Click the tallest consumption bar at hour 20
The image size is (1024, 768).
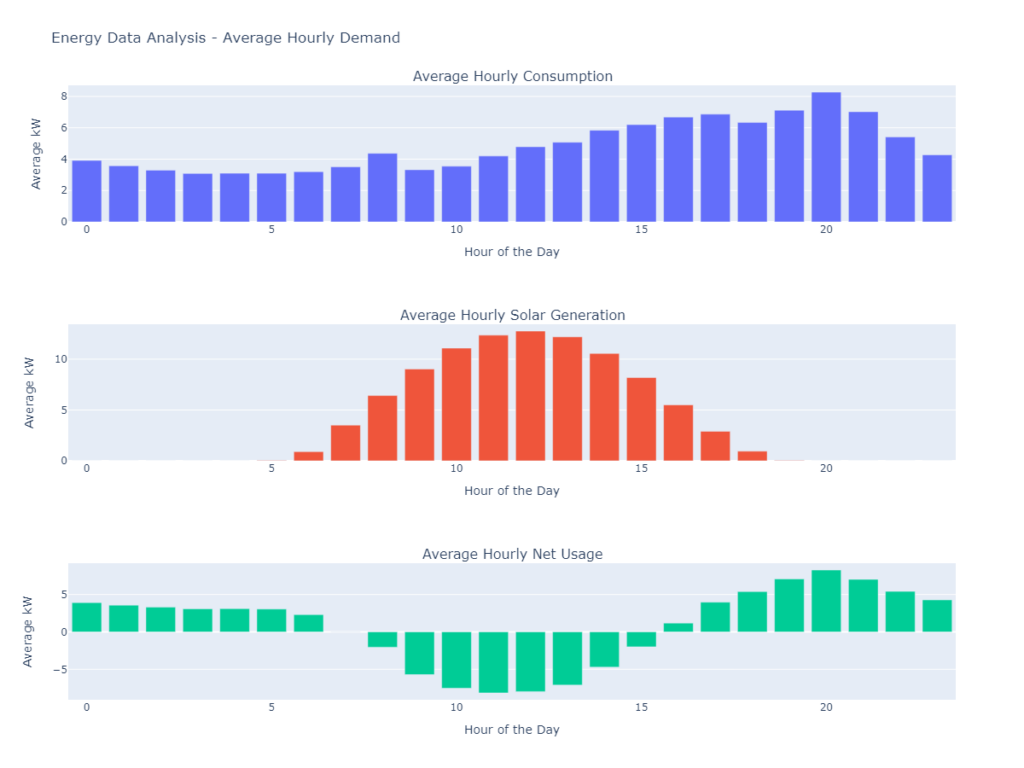point(826,157)
